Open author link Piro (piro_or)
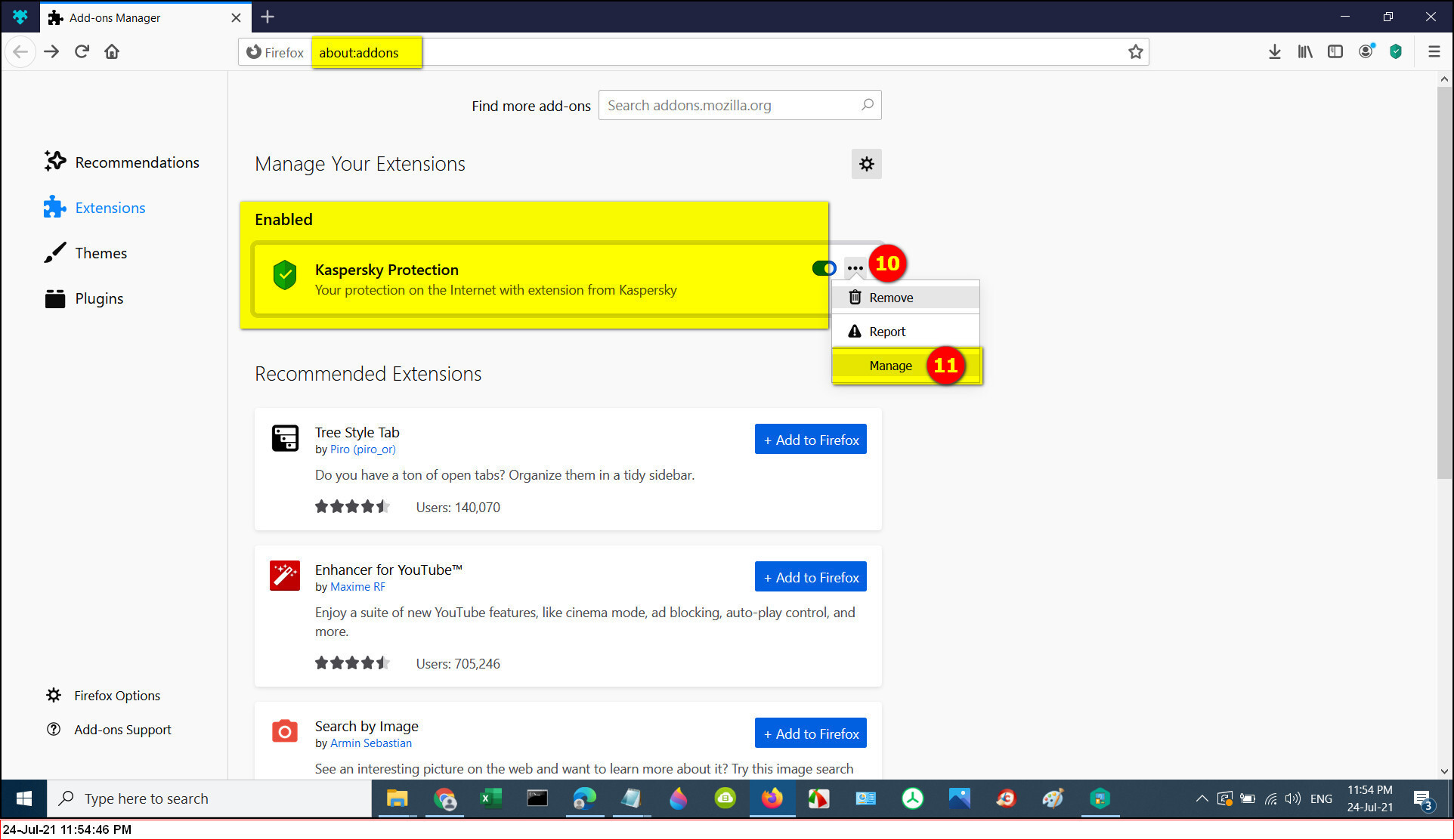 coord(363,449)
